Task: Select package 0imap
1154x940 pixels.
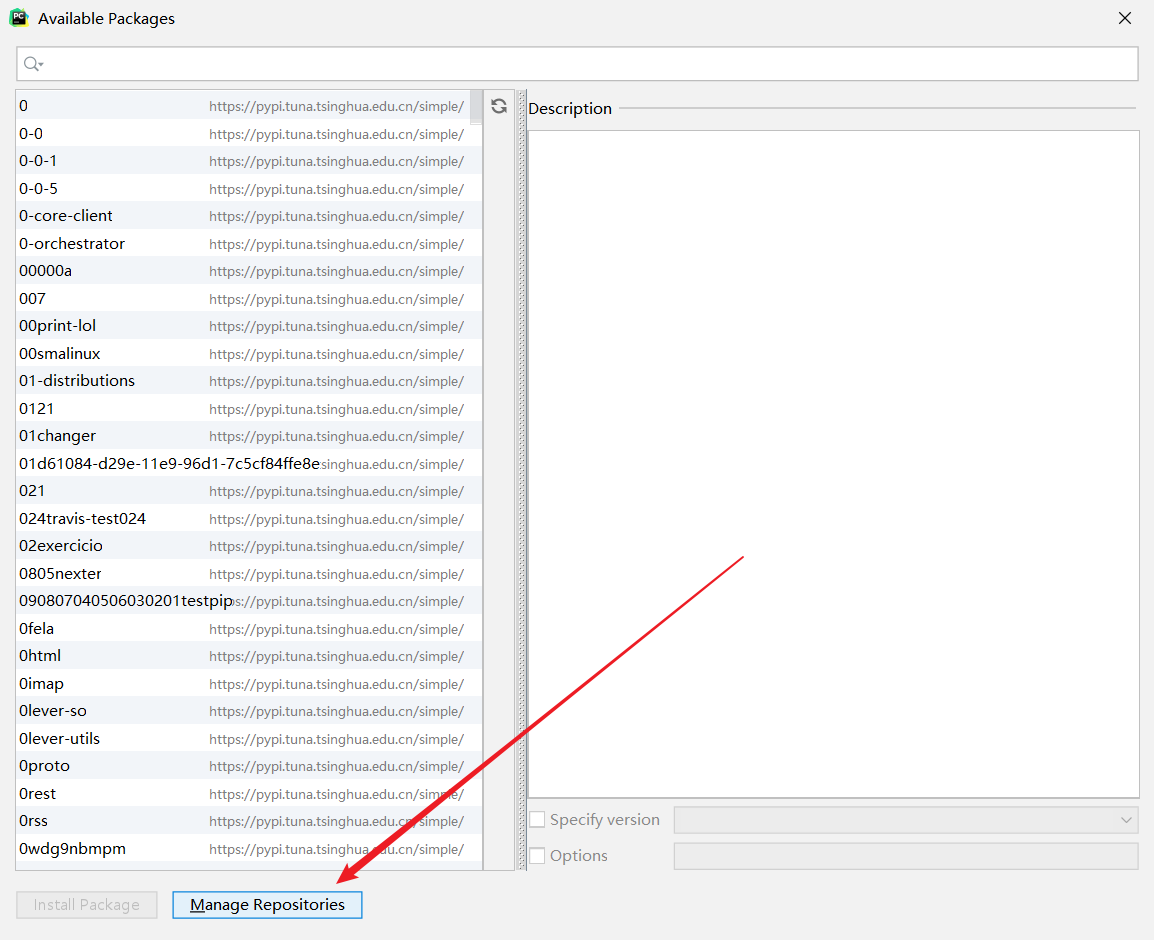Action: 249,683
